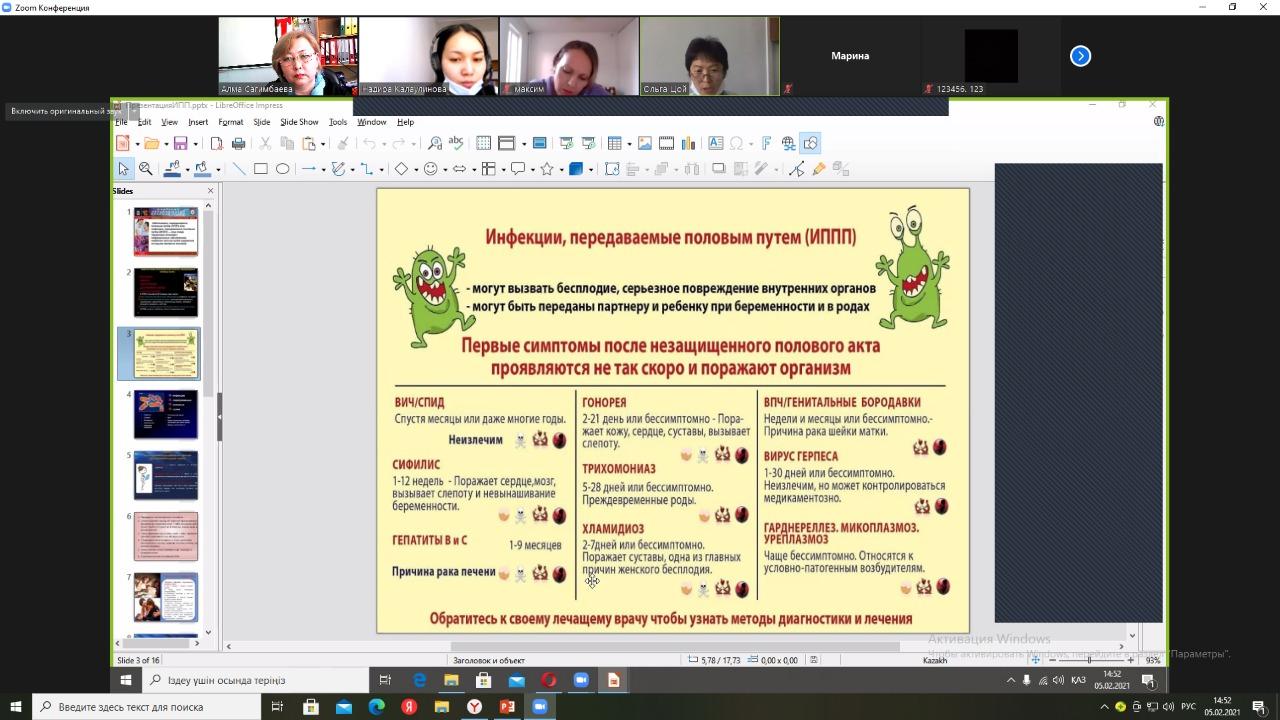The image size is (1280, 720).
Task: Choose the Rectangle drawing tool
Action: [x=260, y=169]
